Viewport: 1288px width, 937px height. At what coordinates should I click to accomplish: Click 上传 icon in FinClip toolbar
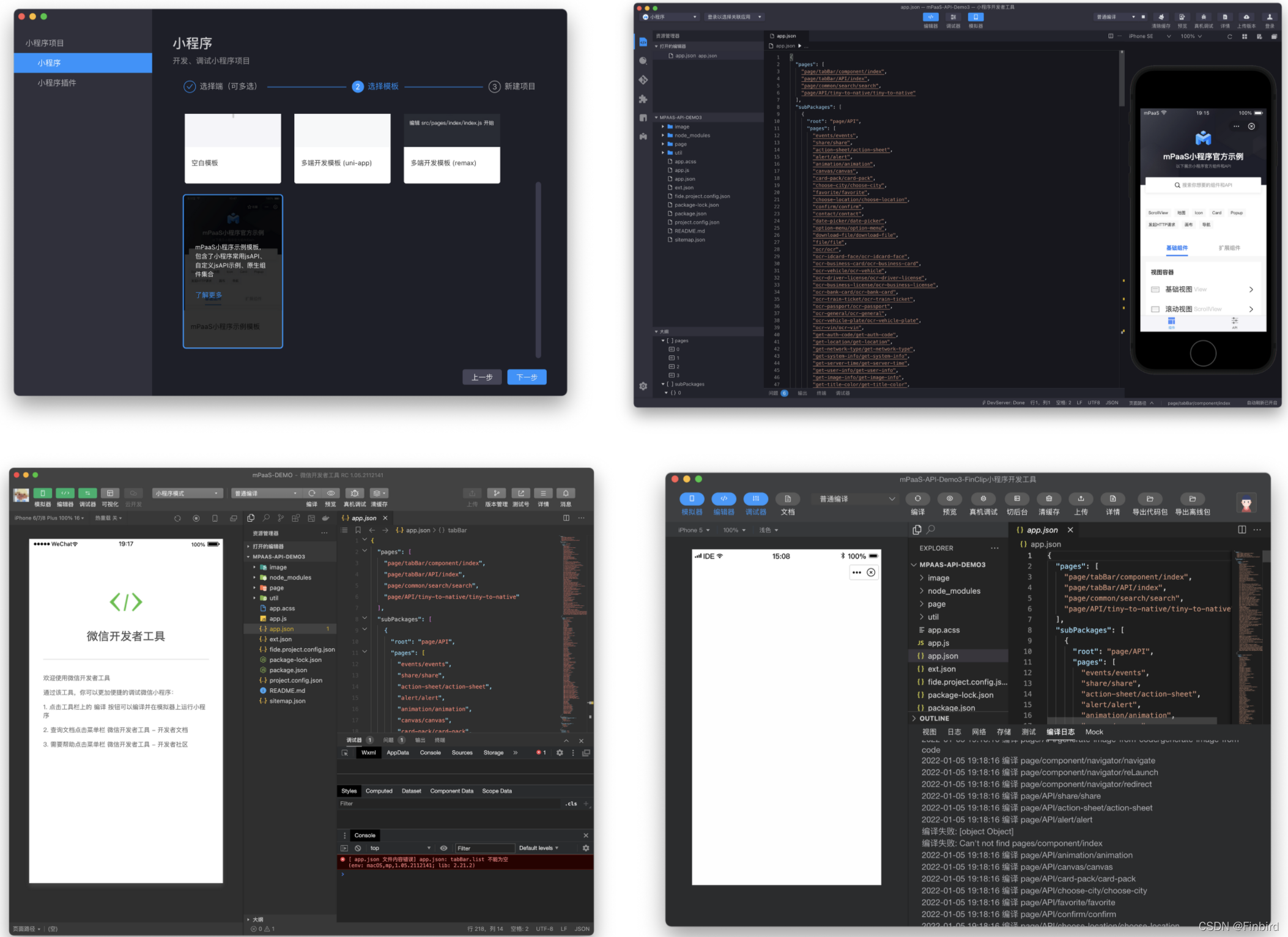pos(1081,498)
